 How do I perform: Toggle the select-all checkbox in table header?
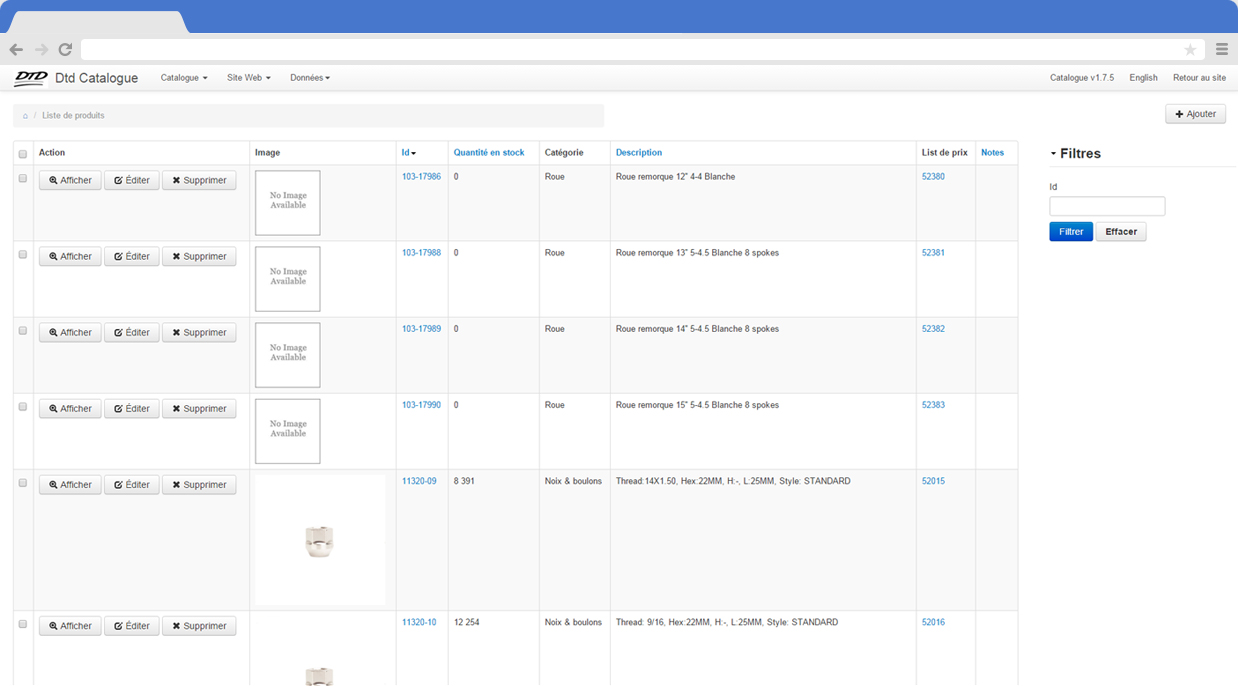coord(23,154)
